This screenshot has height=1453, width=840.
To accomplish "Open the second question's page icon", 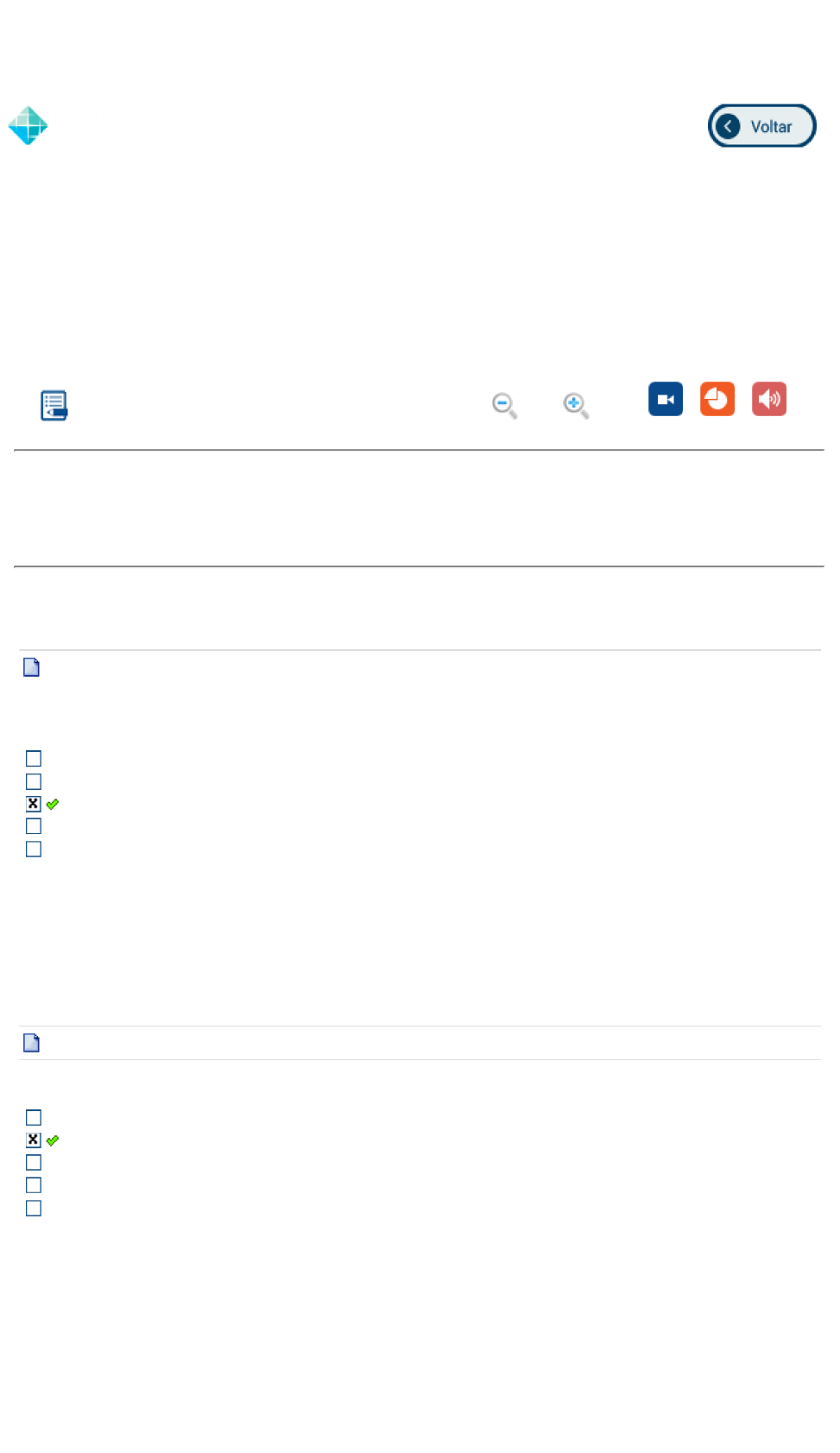I will 31,1043.
